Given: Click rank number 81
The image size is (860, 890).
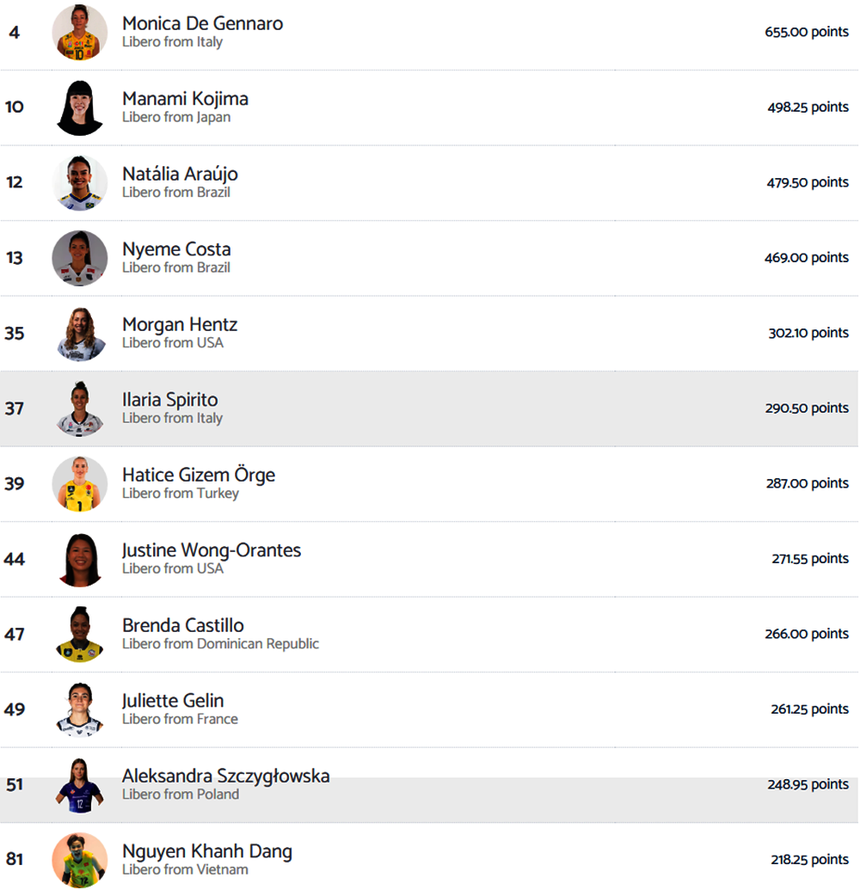Looking at the screenshot, I should (x=15, y=860).
